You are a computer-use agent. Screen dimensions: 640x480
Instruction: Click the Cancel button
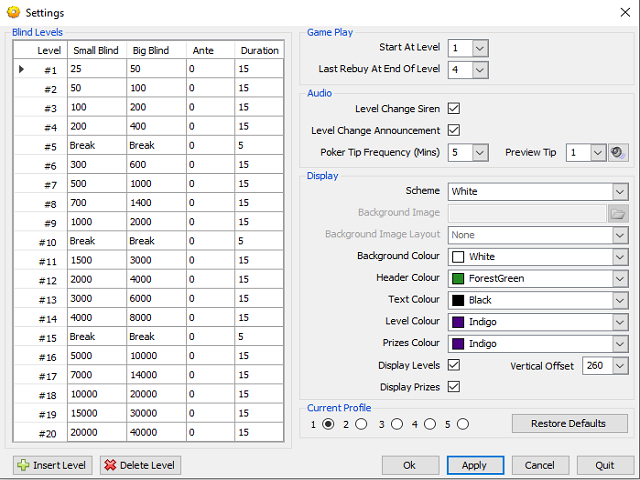coord(540,465)
